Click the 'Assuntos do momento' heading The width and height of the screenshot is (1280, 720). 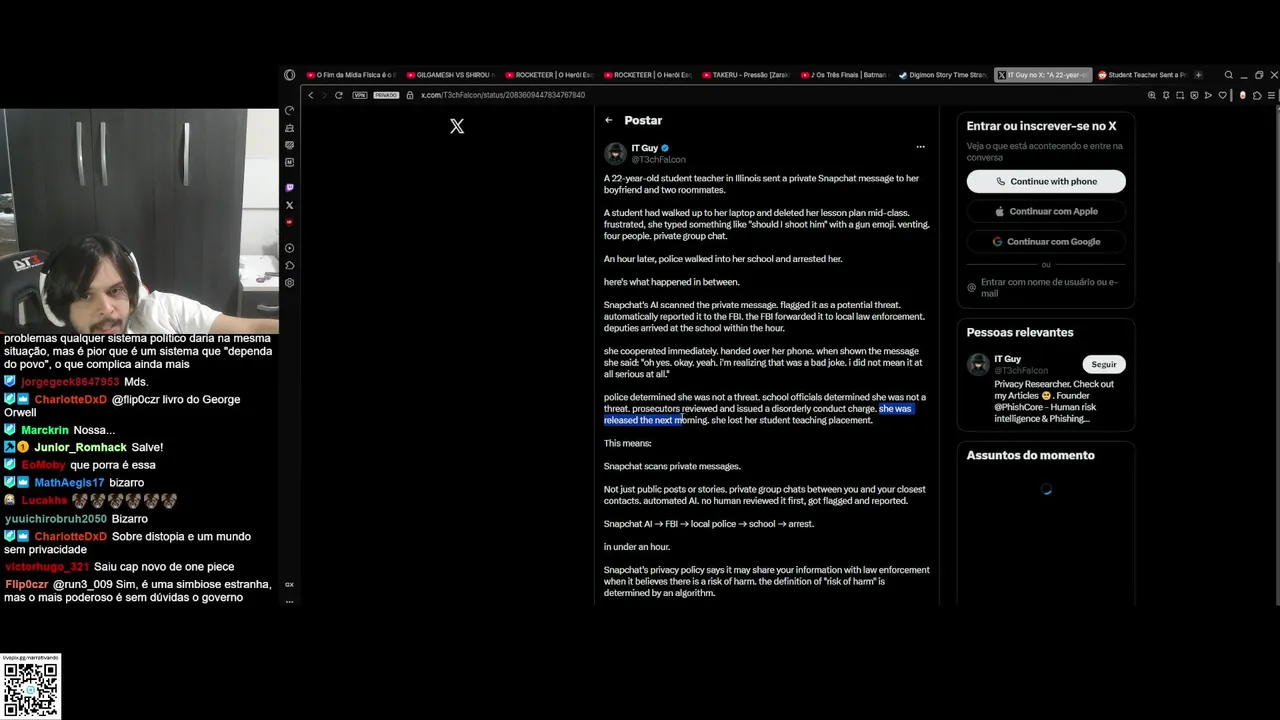[1030, 455]
